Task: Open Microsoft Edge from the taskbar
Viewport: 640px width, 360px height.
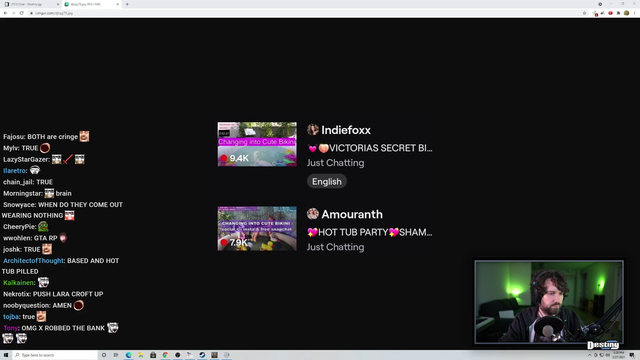Action: [129, 355]
